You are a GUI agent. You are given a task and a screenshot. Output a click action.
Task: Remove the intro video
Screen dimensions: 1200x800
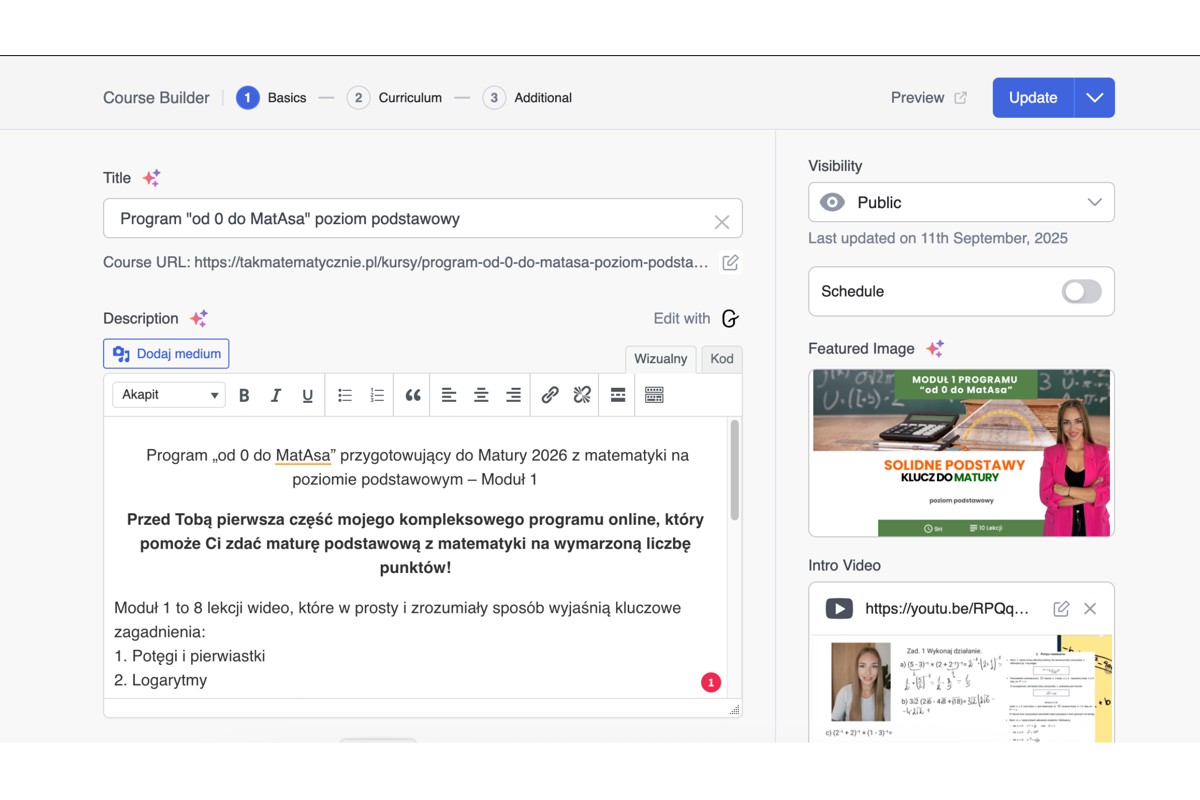(1090, 608)
